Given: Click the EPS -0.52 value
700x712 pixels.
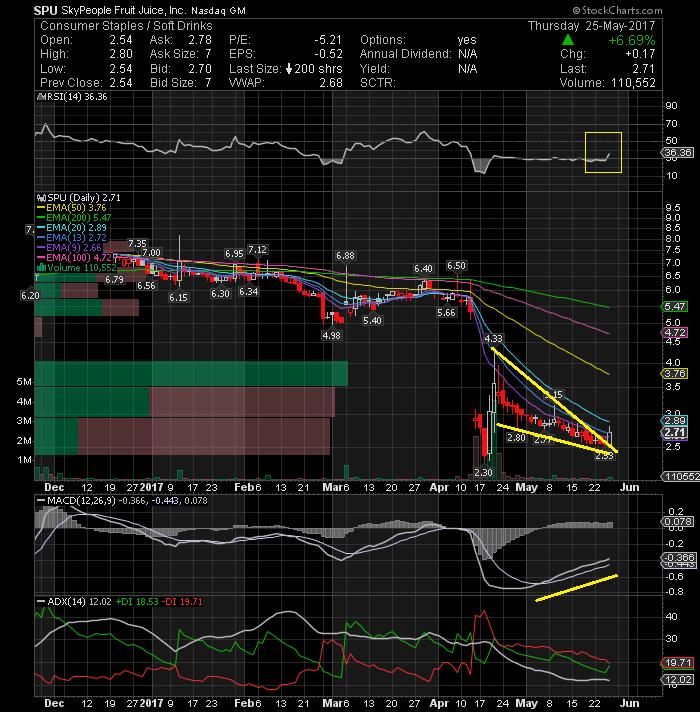Looking at the screenshot, I should 328,54.
